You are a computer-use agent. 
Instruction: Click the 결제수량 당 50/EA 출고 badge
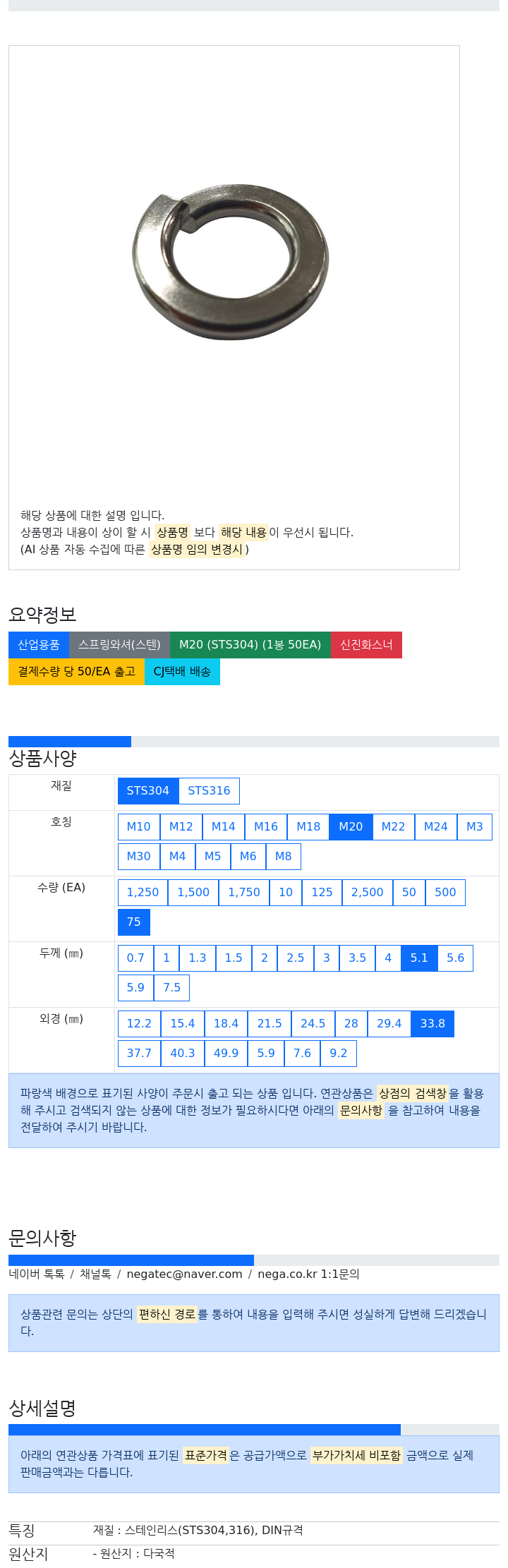76,672
